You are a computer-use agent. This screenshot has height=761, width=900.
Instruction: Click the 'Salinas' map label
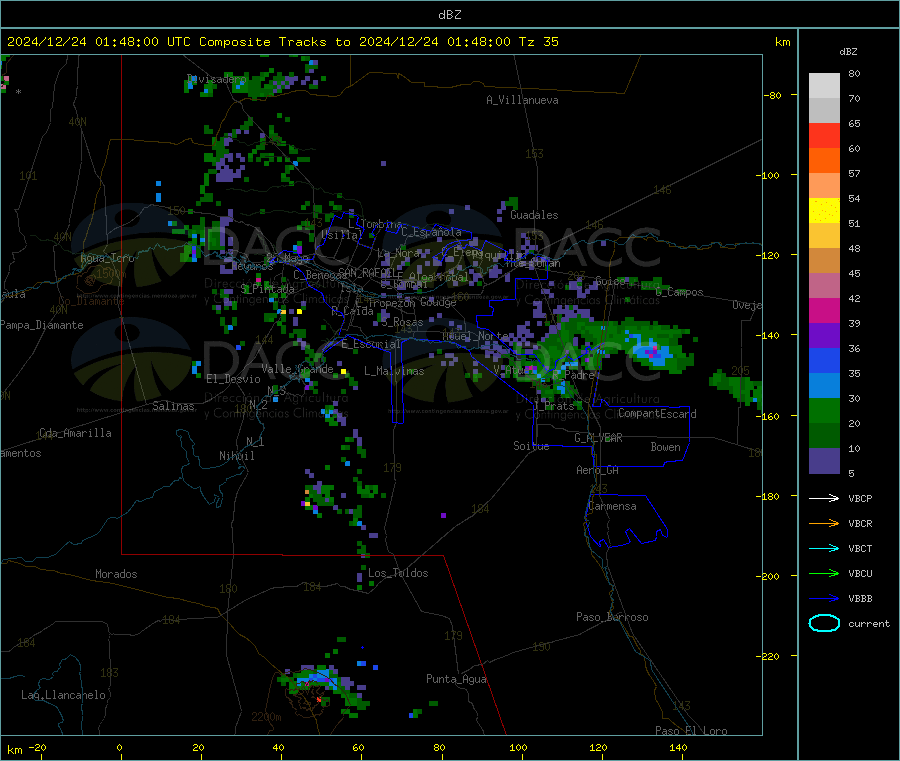[173, 406]
